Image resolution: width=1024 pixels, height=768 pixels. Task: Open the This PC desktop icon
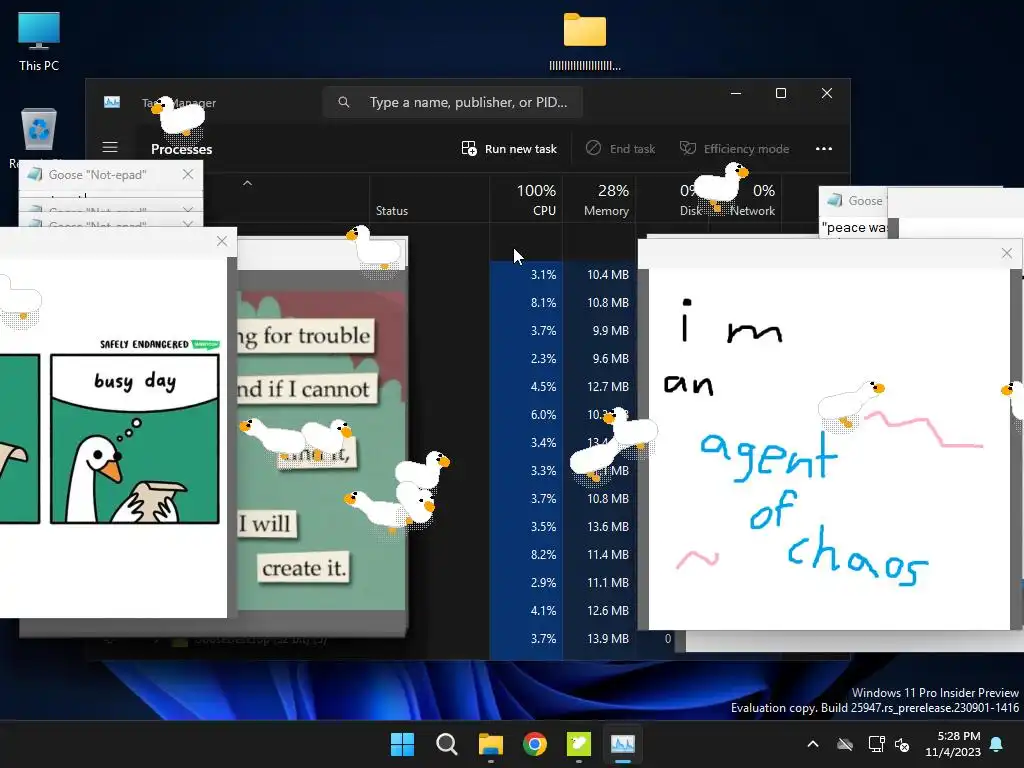(39, 42)
